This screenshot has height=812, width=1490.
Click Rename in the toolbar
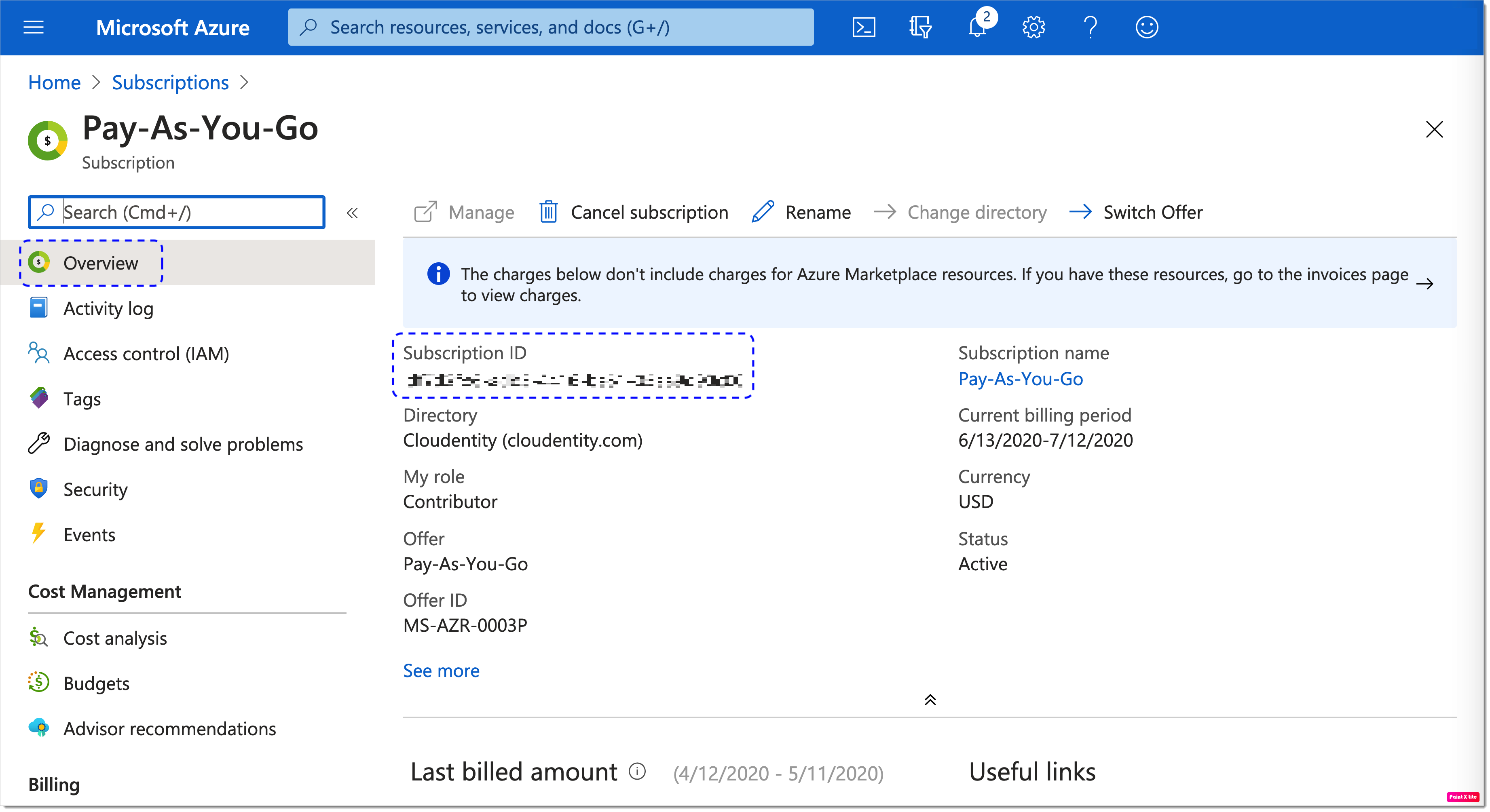(801, 212)
